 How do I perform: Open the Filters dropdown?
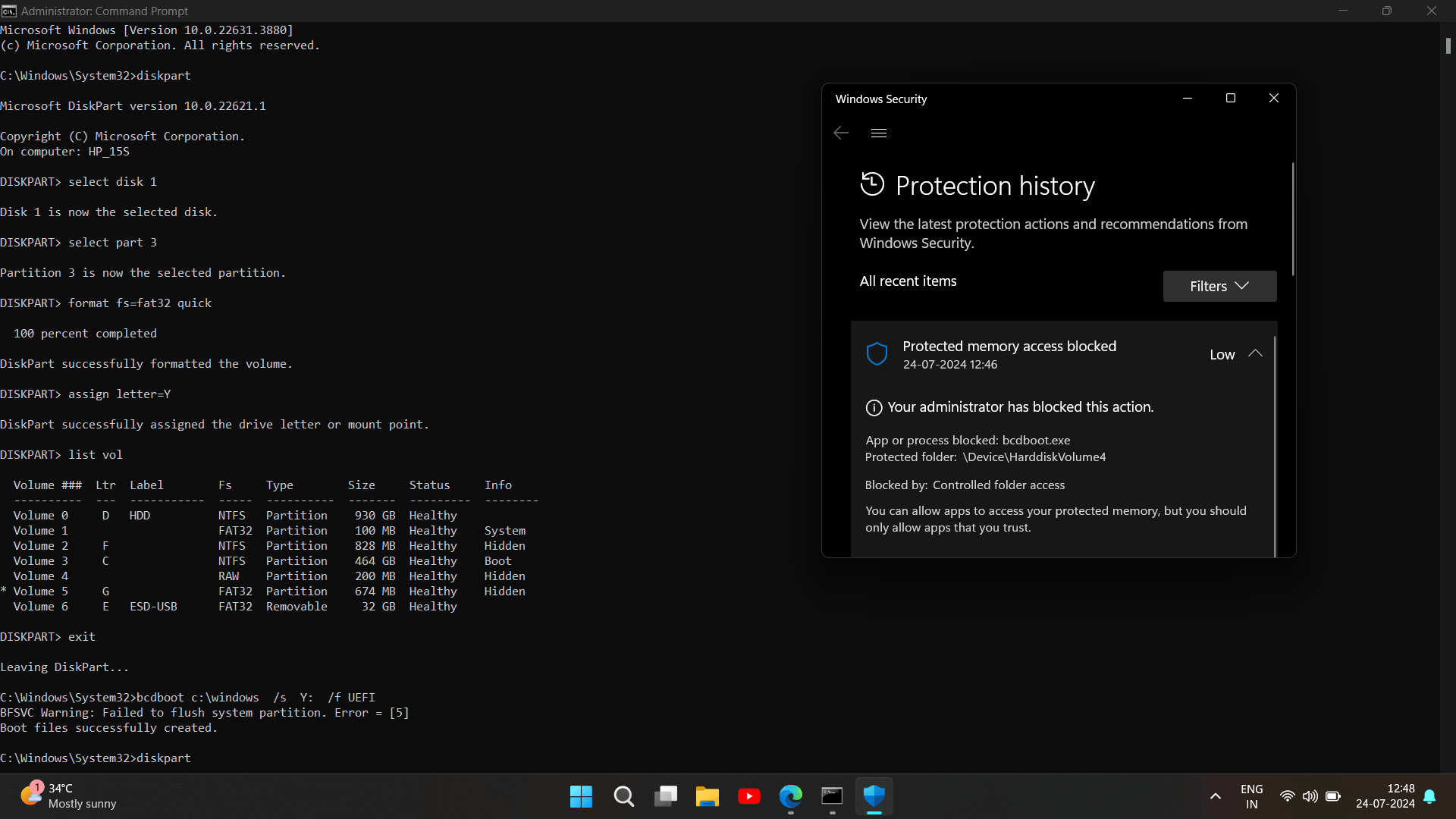[1219, 286]
